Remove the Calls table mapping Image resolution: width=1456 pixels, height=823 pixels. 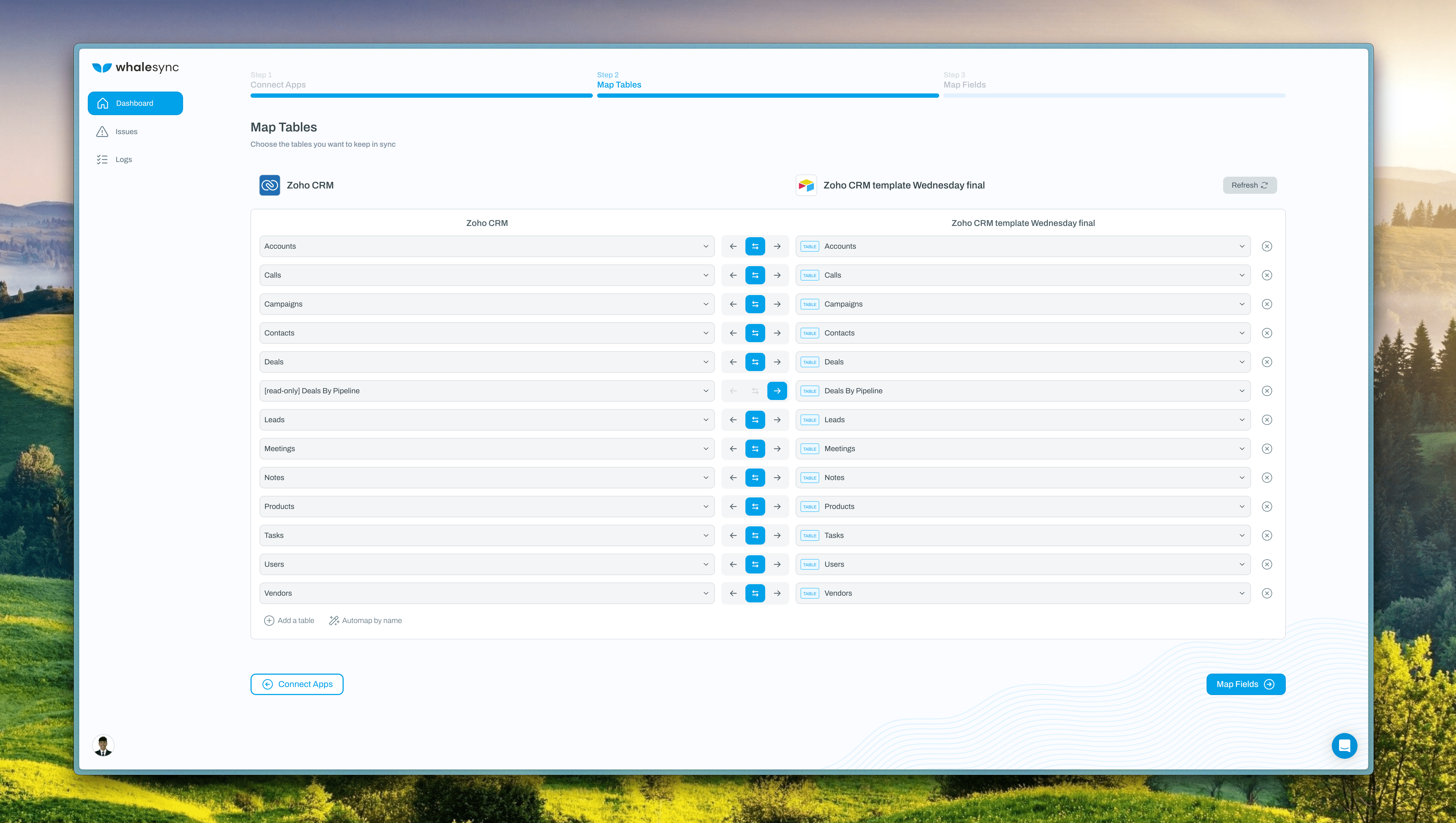click(x=1267, y=275)
